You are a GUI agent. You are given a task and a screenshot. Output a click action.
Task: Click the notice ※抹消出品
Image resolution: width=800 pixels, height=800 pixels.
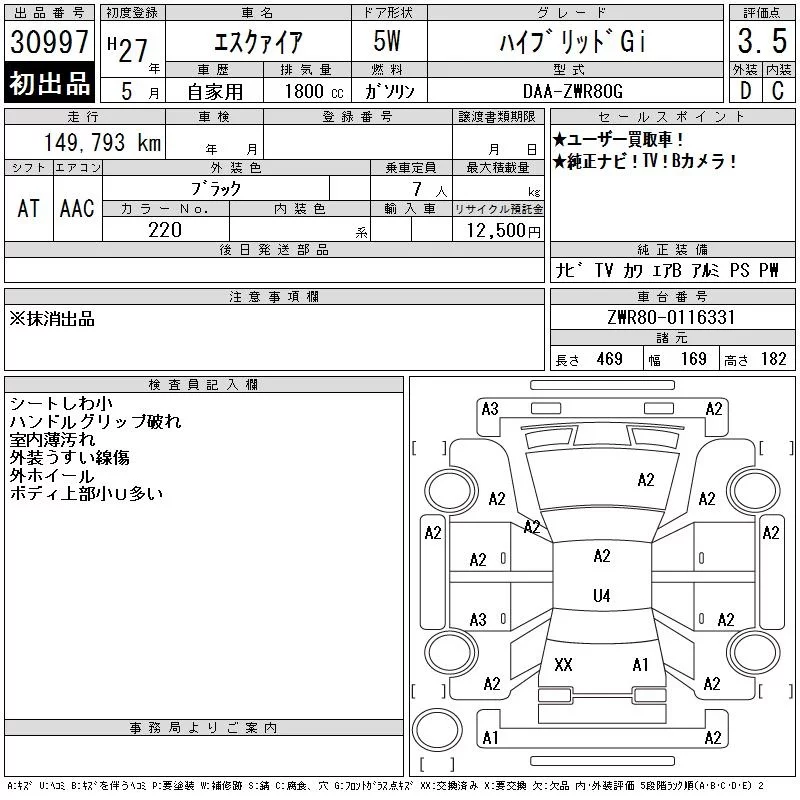point(52,319)
